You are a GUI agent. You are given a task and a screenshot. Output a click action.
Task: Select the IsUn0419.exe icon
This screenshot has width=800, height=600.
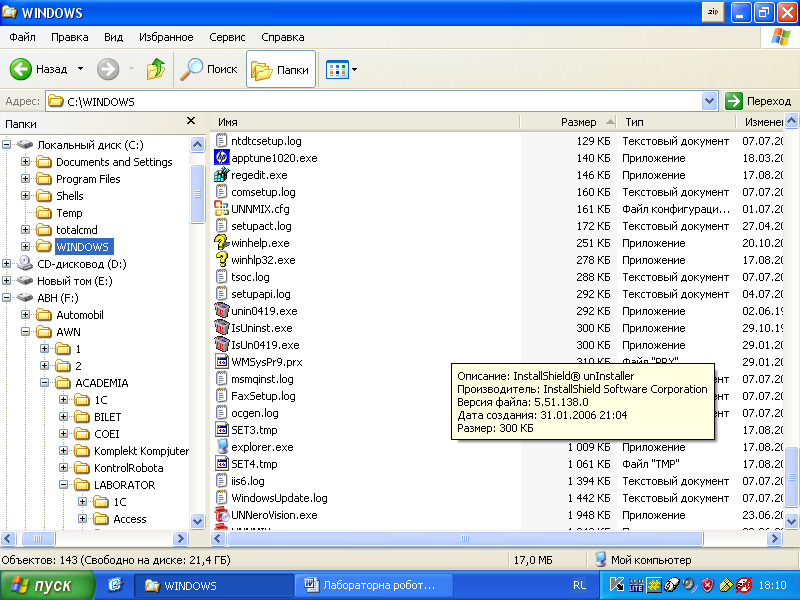221,344
